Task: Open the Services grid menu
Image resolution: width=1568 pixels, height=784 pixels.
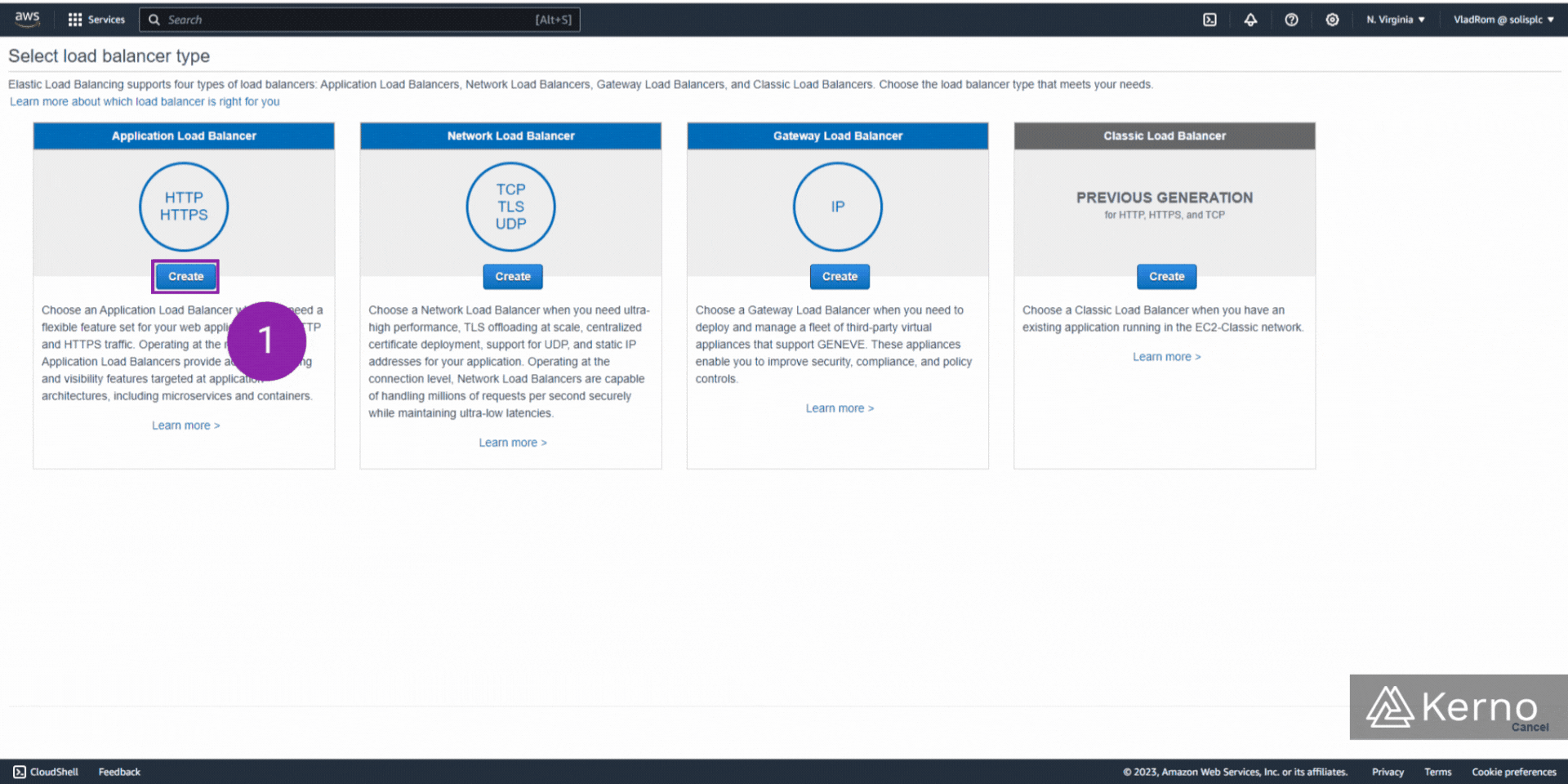Action: 75,20
